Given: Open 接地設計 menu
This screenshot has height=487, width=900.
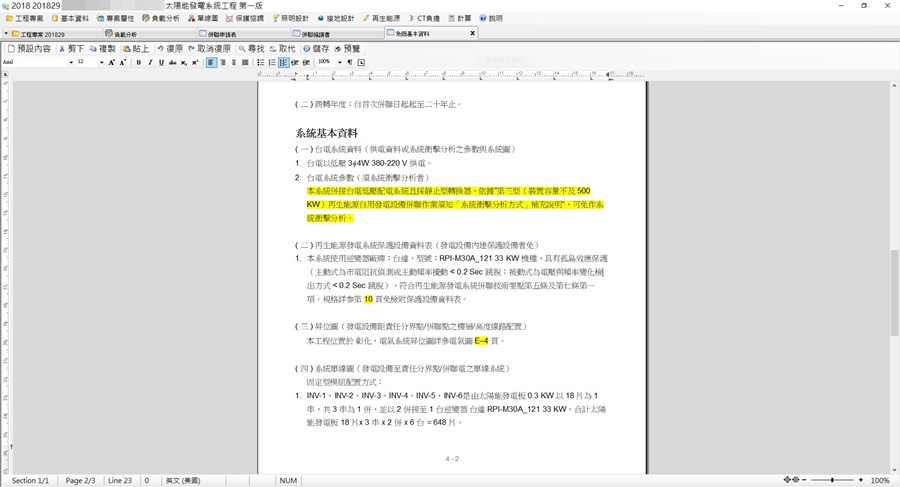Looking at the screenshot, I should (x=336, y=18).
